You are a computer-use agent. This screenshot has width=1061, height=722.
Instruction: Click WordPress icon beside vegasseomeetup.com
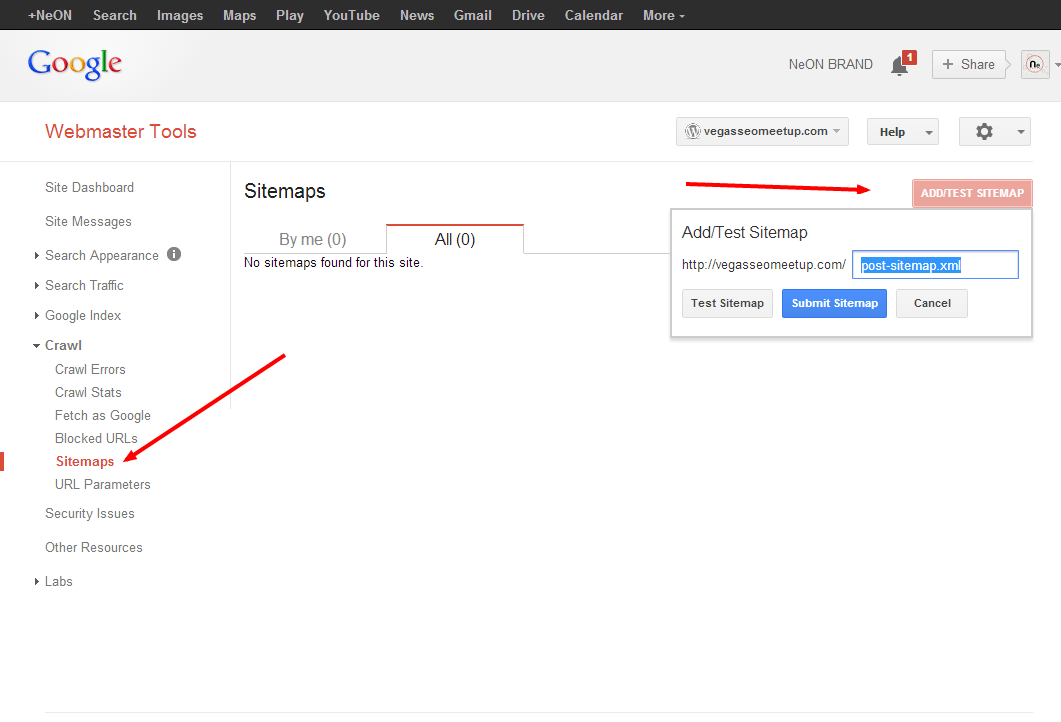click(x=692, y=131)
